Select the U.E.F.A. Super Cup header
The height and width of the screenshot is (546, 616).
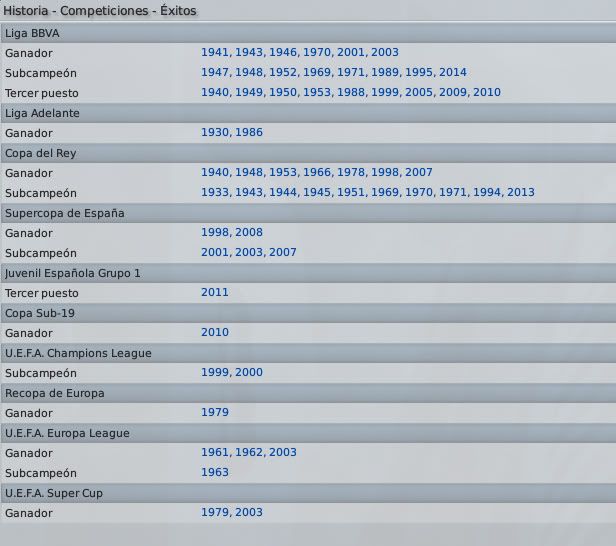point(308,493)
